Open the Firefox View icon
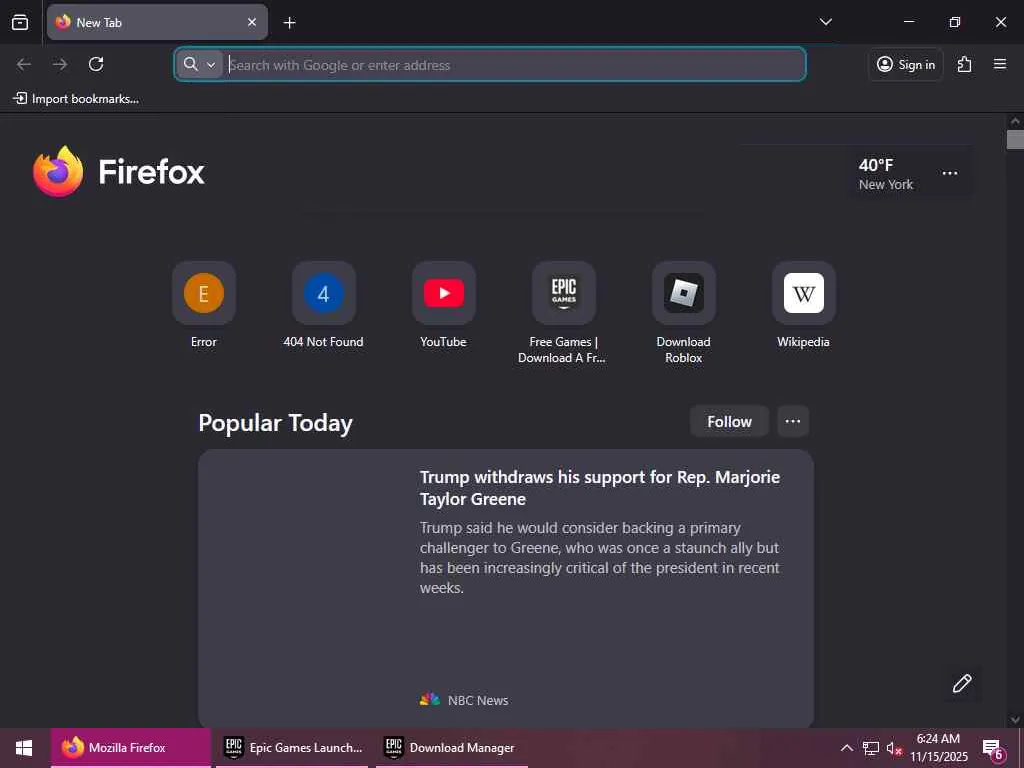 click(20, 22)
